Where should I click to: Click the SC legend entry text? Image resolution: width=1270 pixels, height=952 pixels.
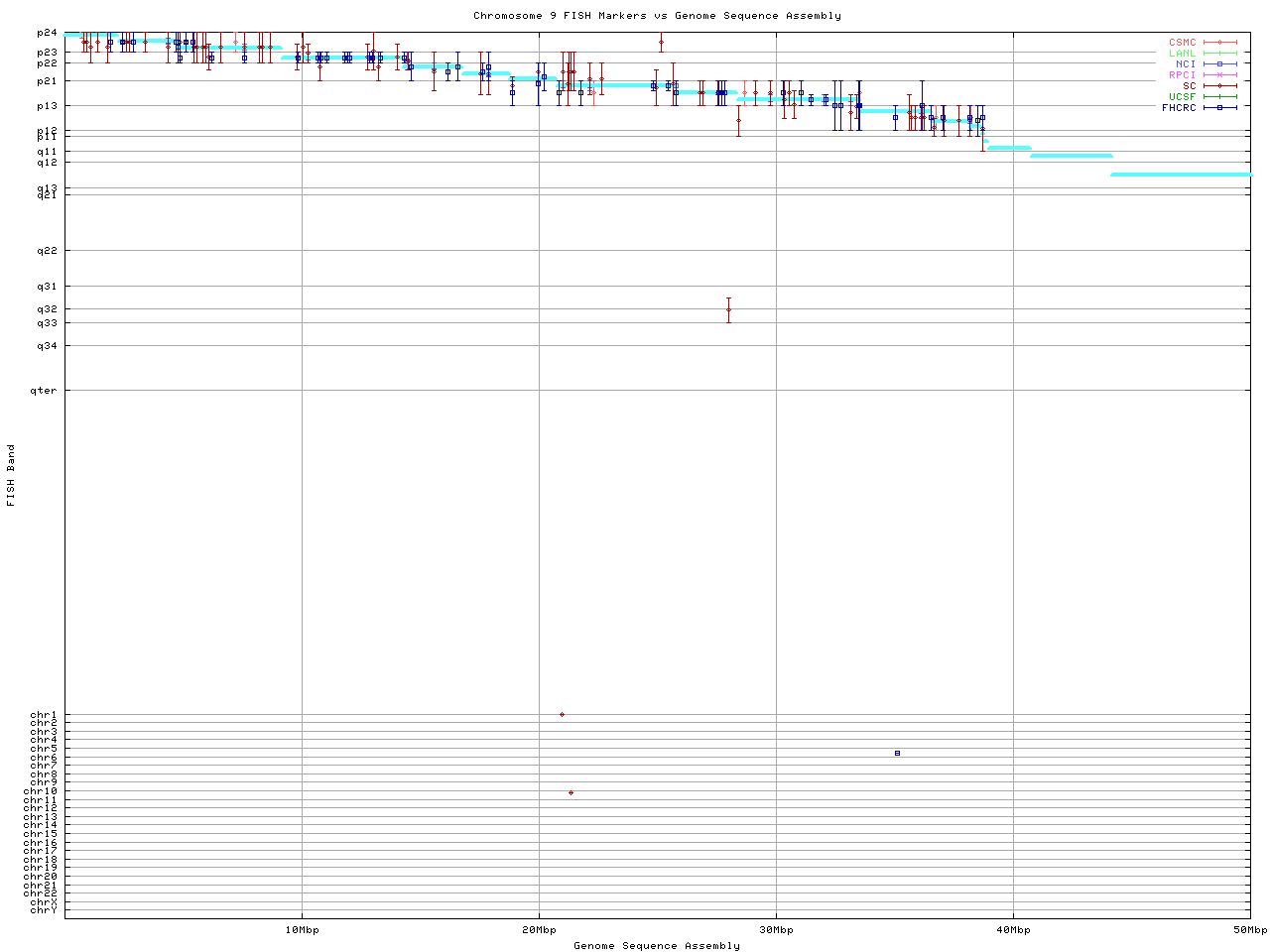1189,86
